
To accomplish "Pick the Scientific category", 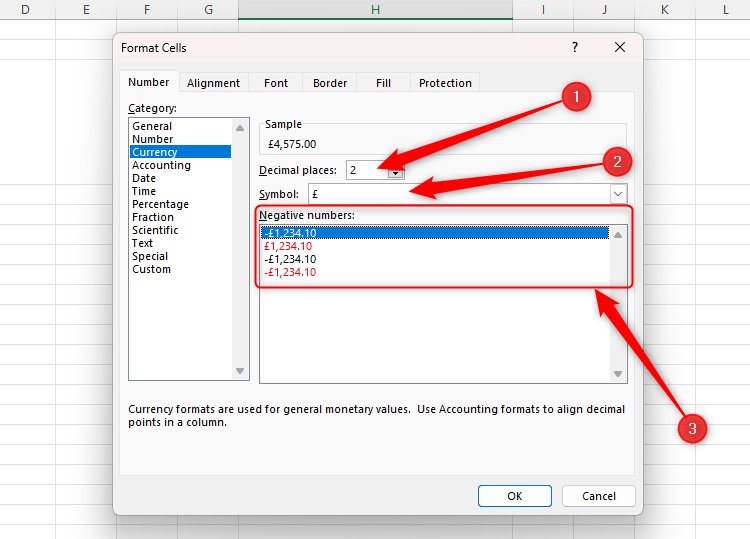I will point(181,230).
